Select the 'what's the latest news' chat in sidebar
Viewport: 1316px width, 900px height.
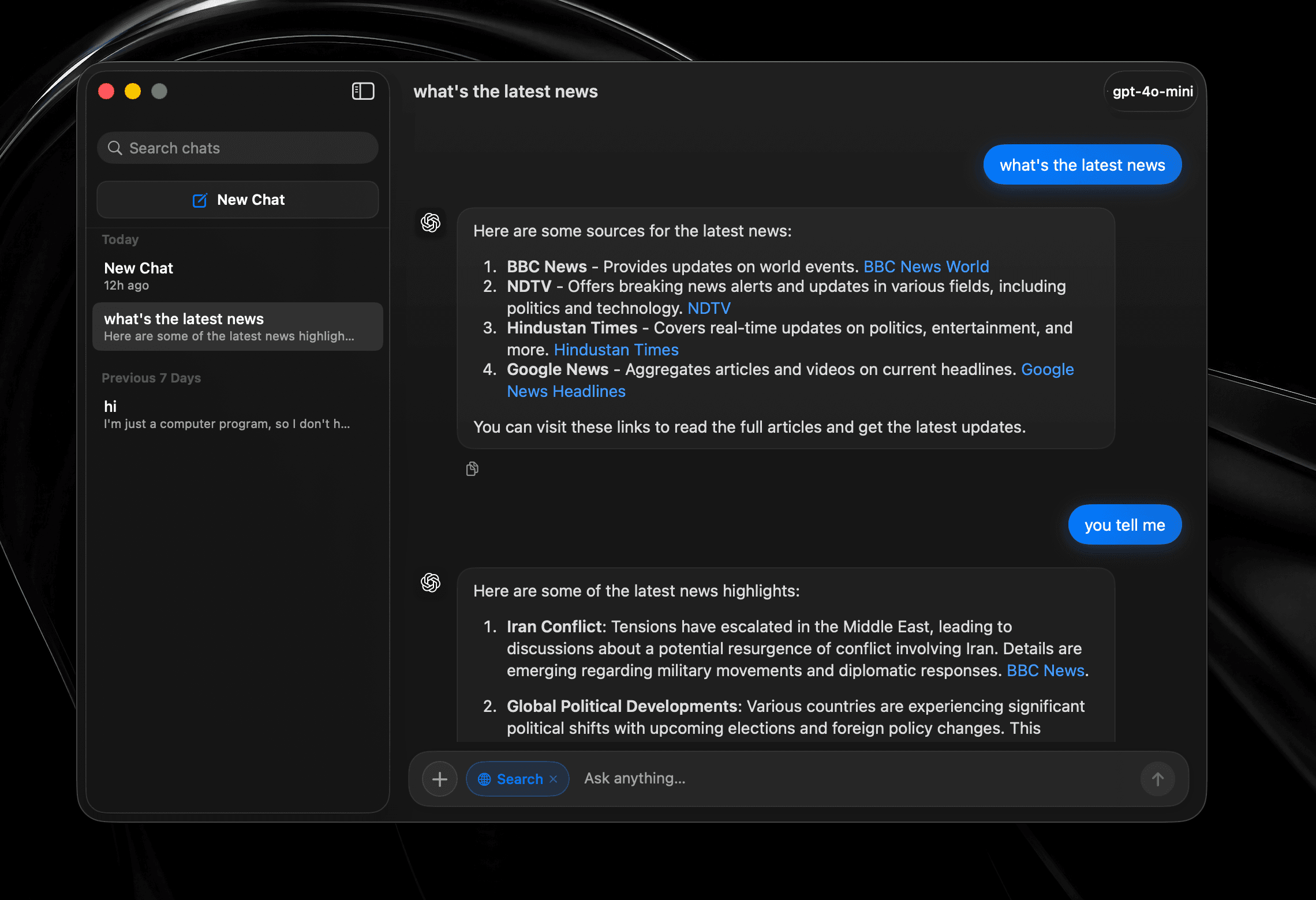click(x=238, y=327)
